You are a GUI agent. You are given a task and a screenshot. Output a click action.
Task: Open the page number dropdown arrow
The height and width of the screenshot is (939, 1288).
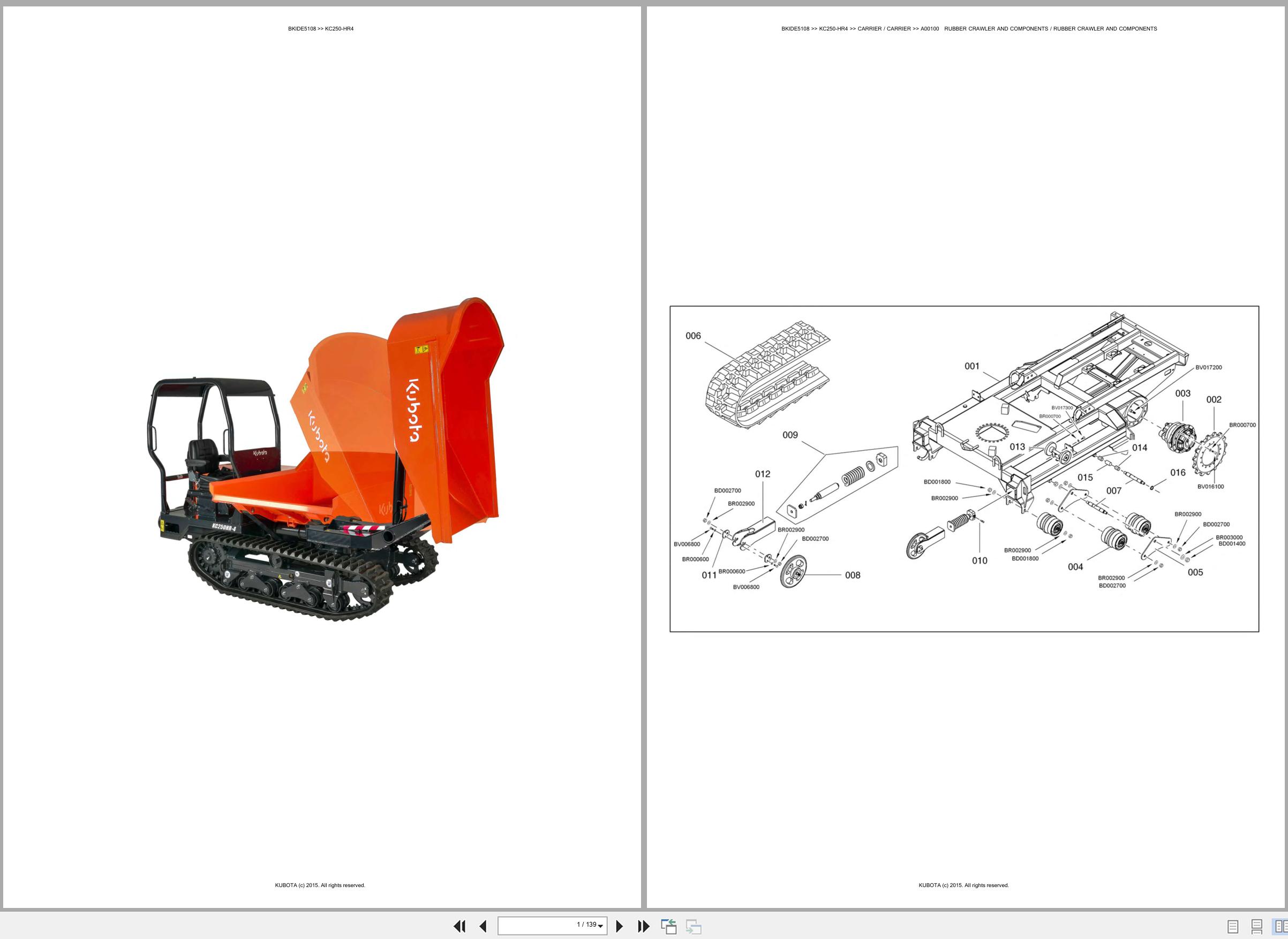tap(600, 927)
